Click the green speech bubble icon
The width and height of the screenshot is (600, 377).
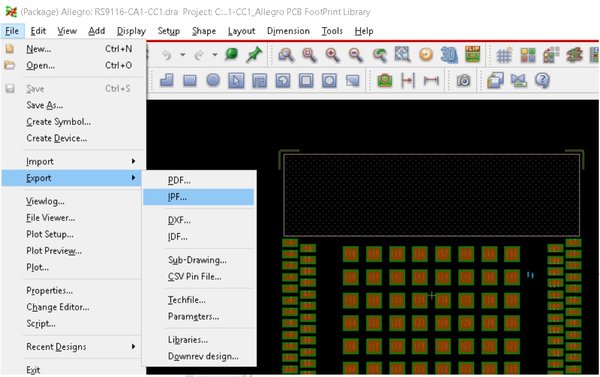232,54
